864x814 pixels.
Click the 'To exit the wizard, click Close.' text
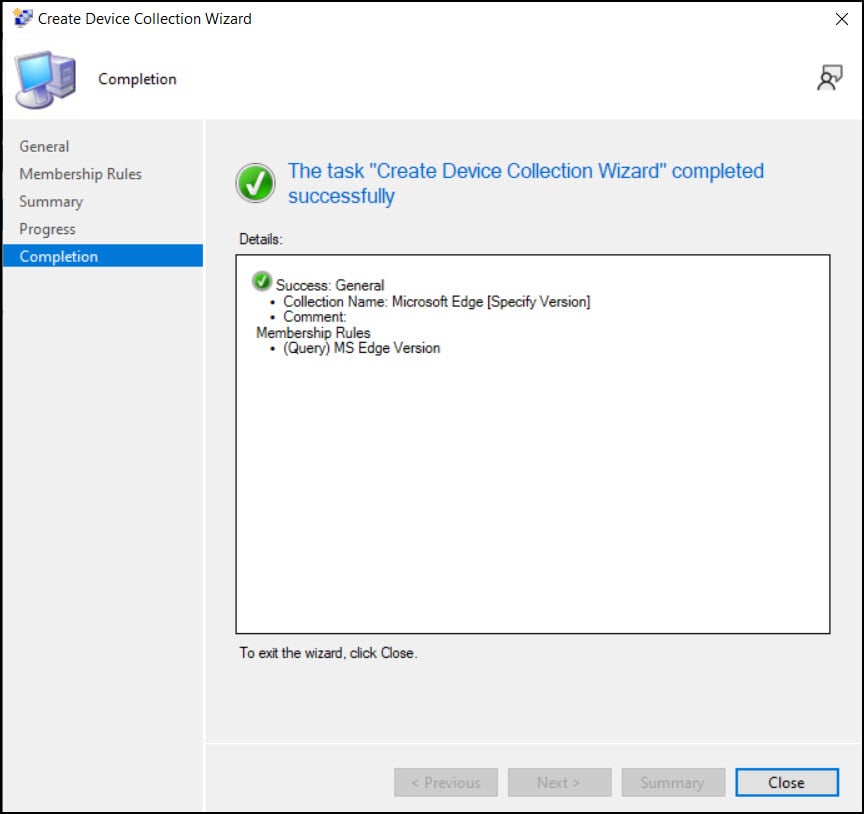click(328, 653)
